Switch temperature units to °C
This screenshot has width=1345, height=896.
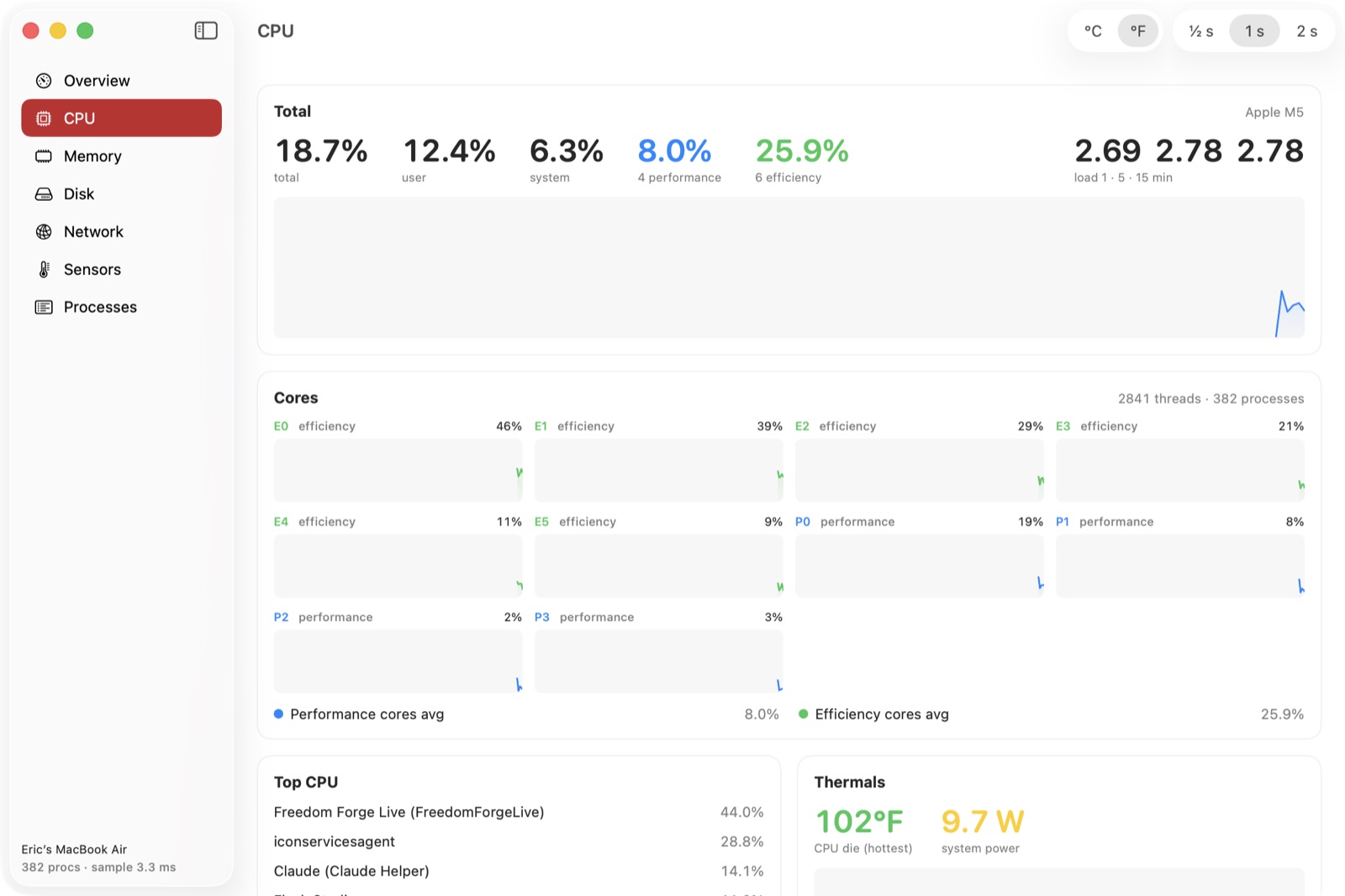tap(1093, 31)
